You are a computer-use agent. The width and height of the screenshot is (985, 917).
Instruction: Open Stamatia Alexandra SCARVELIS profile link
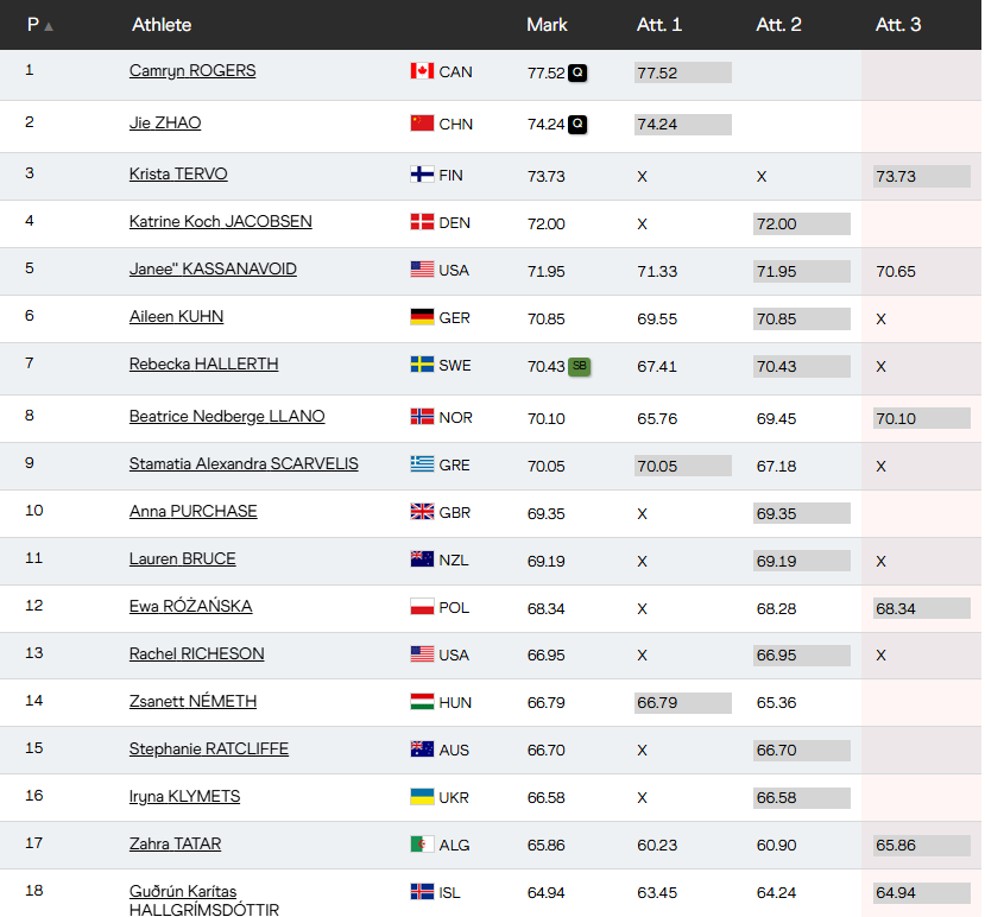tap(243, 464)
